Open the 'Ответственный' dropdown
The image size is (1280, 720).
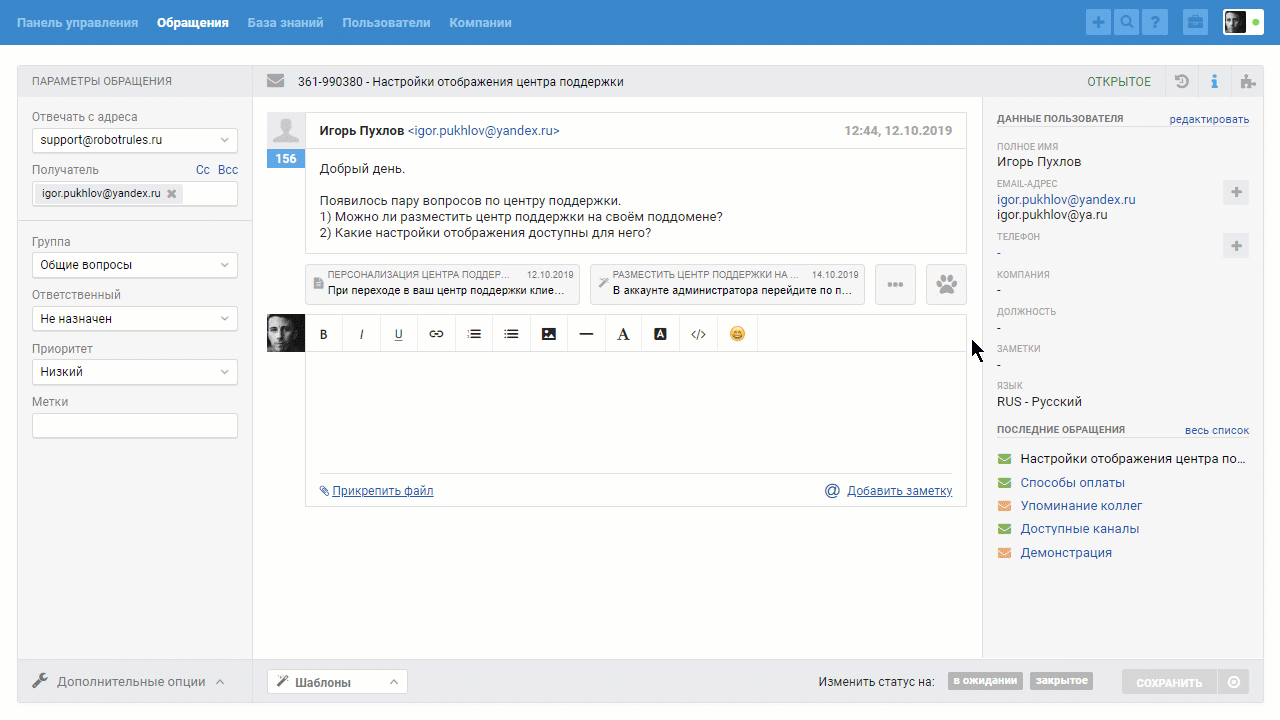coord(135,319)
